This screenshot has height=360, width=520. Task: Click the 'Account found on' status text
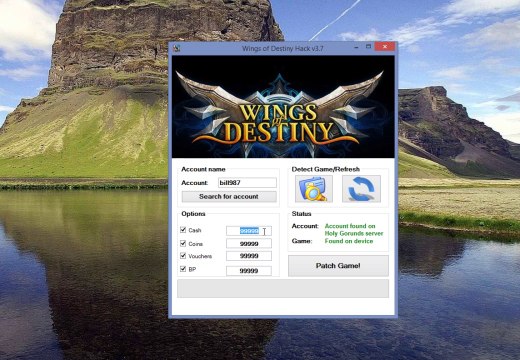(x=350, y=226)
